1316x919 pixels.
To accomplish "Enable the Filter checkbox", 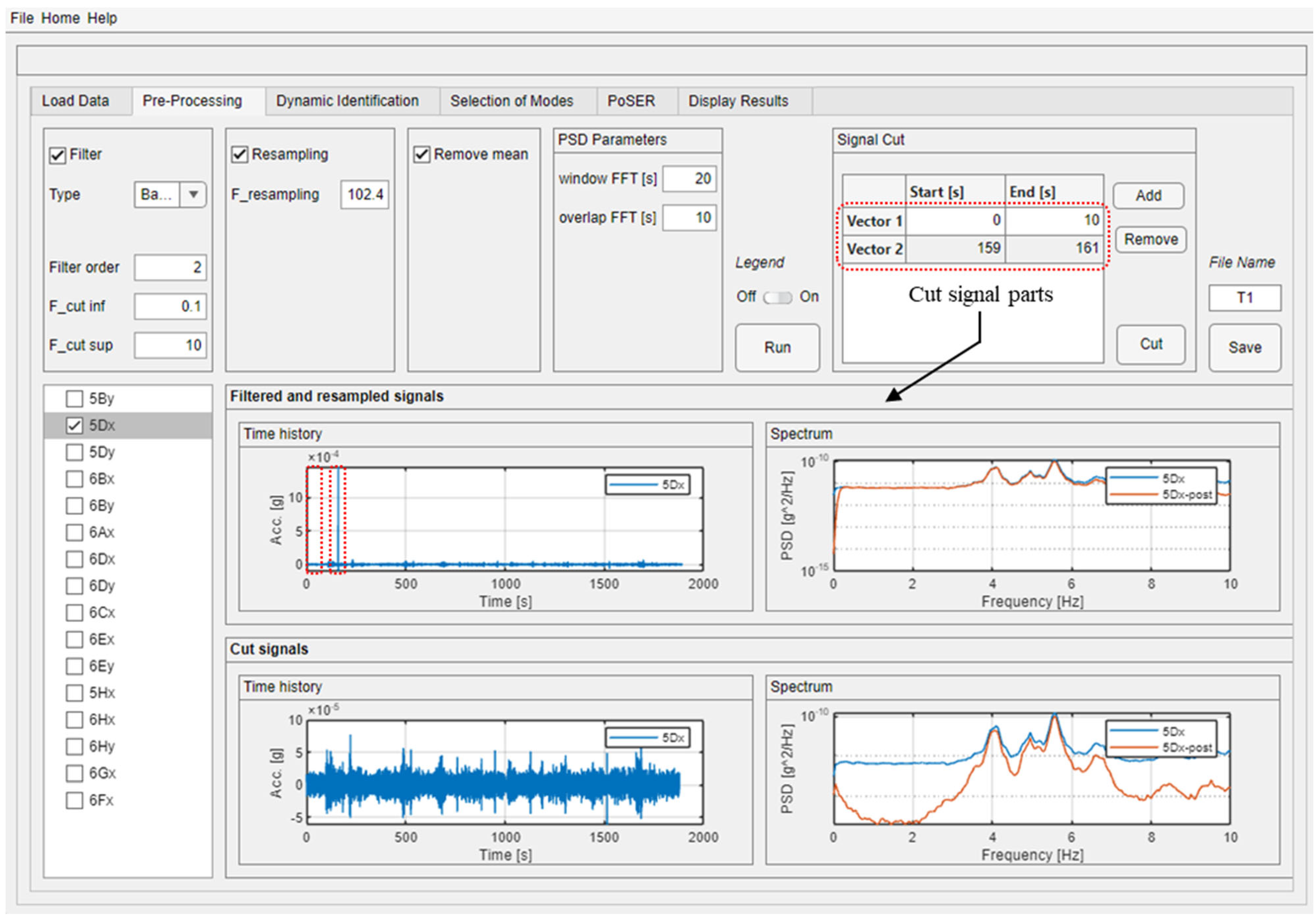I will tap(57, 155).
